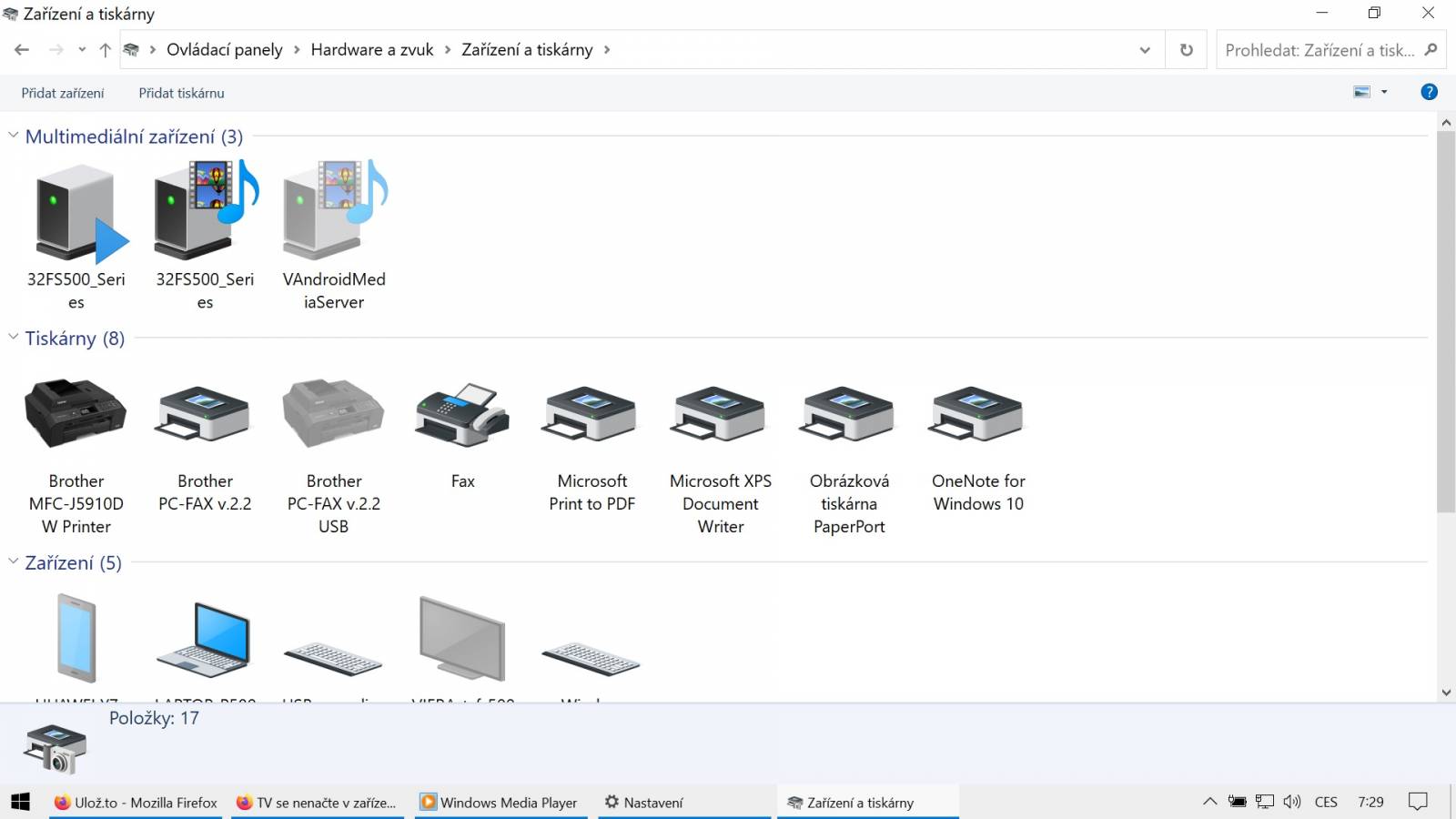Select the USB keyboard device icon
The image size is (1456, 819).
pos(334,657)
